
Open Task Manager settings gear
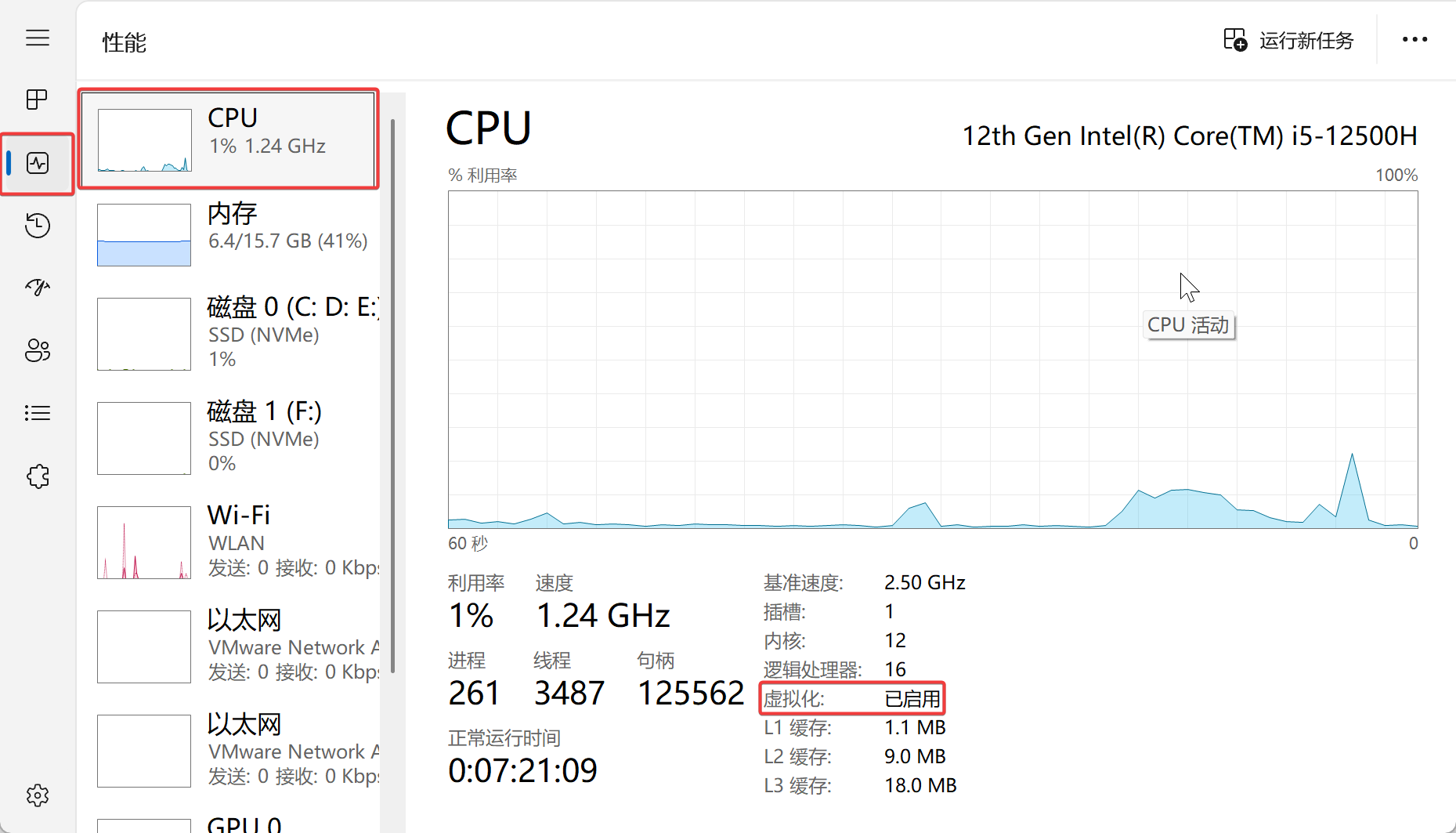[x=36, y=795]
